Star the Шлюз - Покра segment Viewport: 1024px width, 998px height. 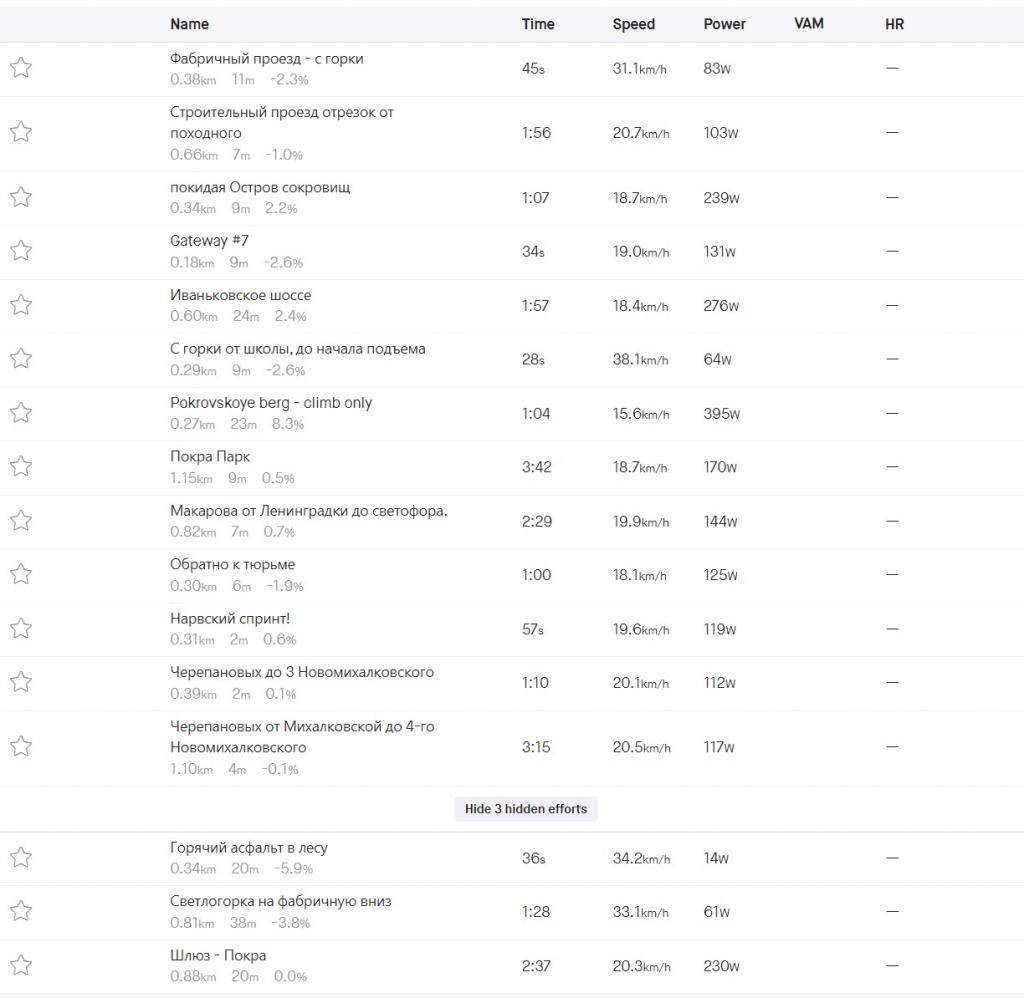point(21,965)
